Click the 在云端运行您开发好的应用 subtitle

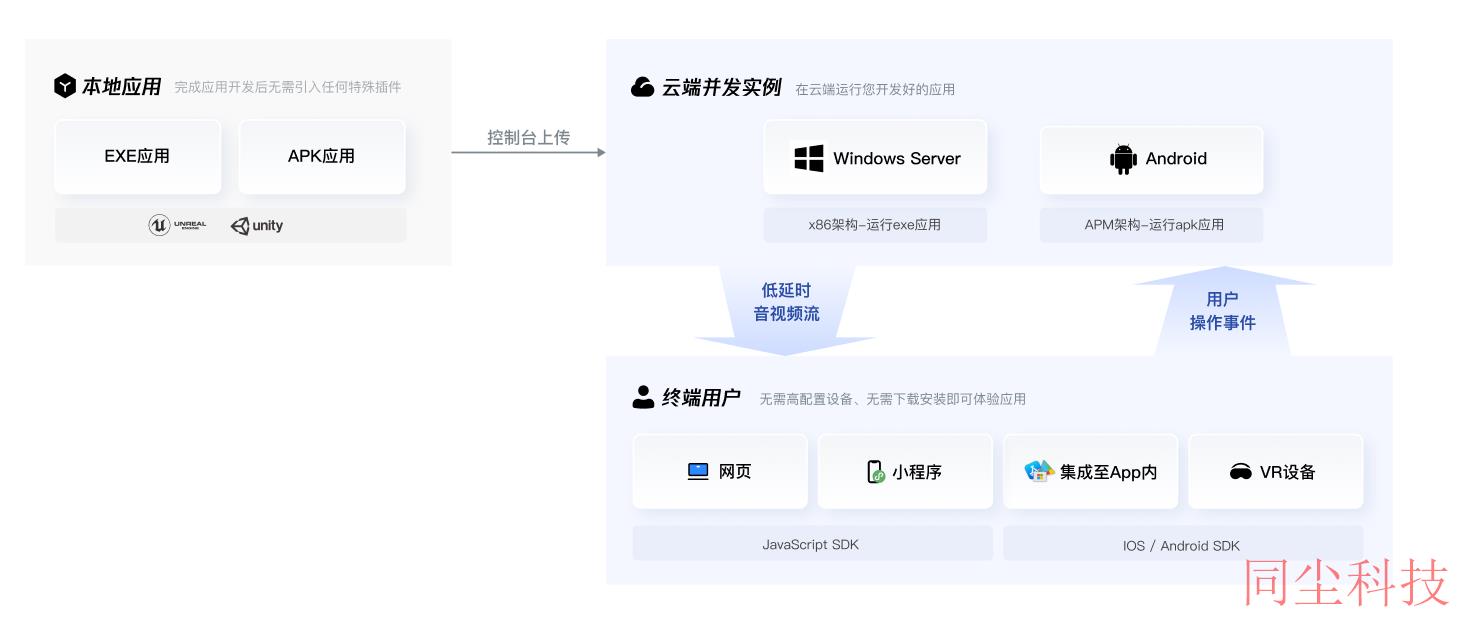coord(875,89)
